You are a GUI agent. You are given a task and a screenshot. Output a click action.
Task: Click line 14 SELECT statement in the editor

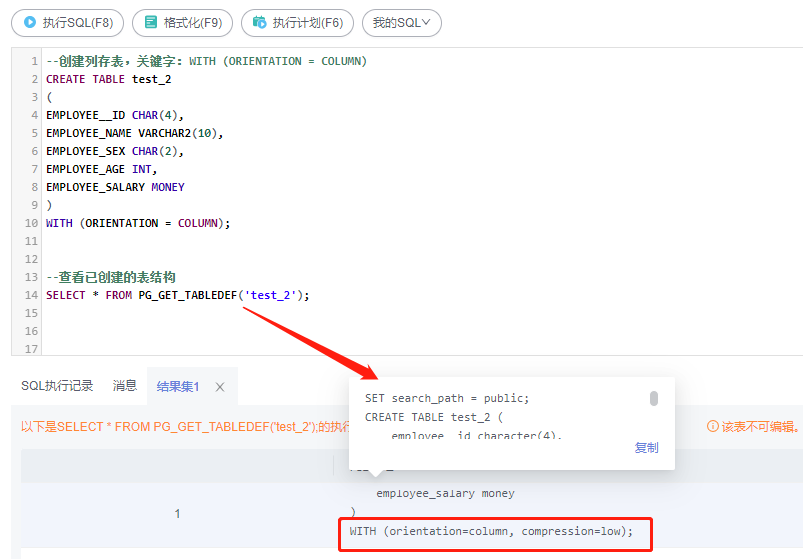[x=178, y=295]
